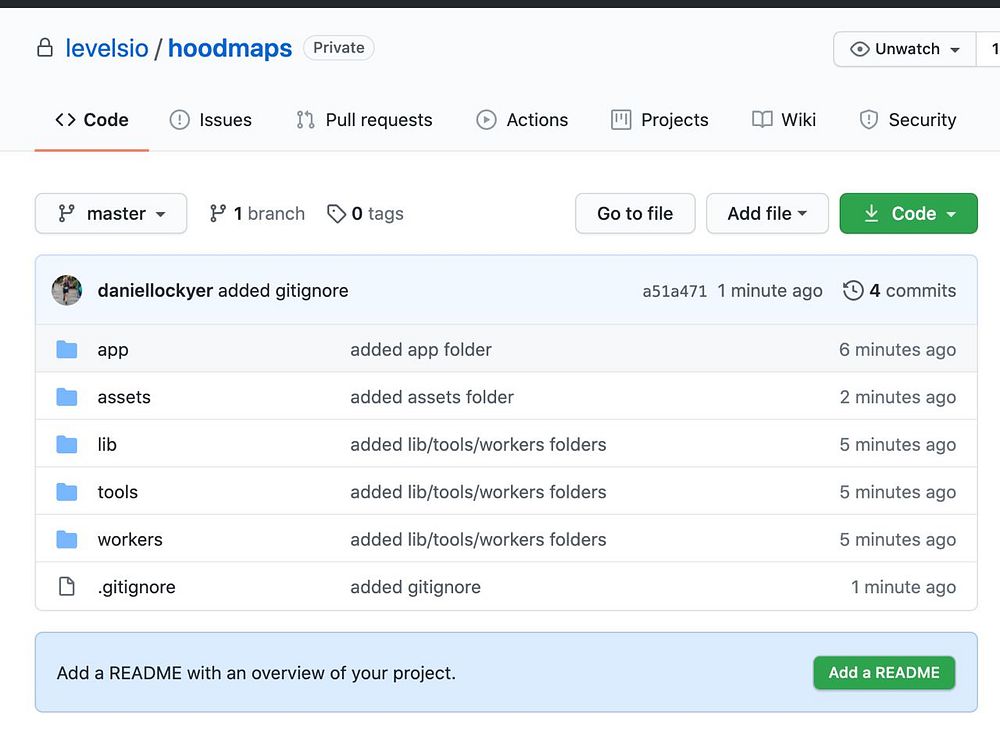Click the tools folder icon
This screenshot has height=745, width=1000.
66,492
